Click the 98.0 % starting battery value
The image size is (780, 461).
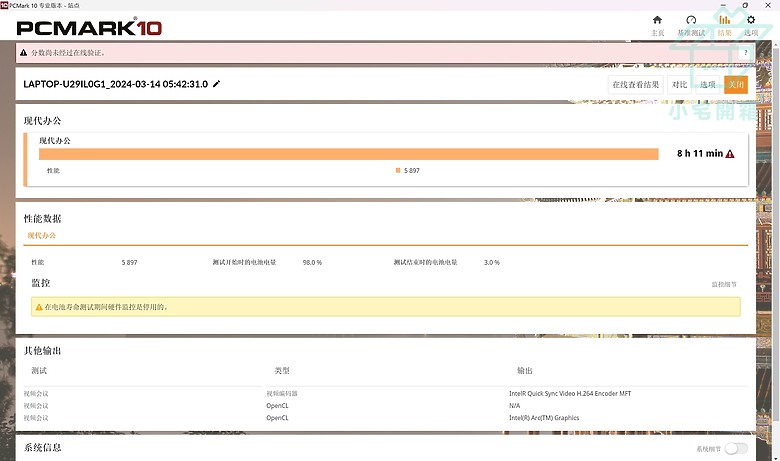pyautogui.click(x=312, y=262)
